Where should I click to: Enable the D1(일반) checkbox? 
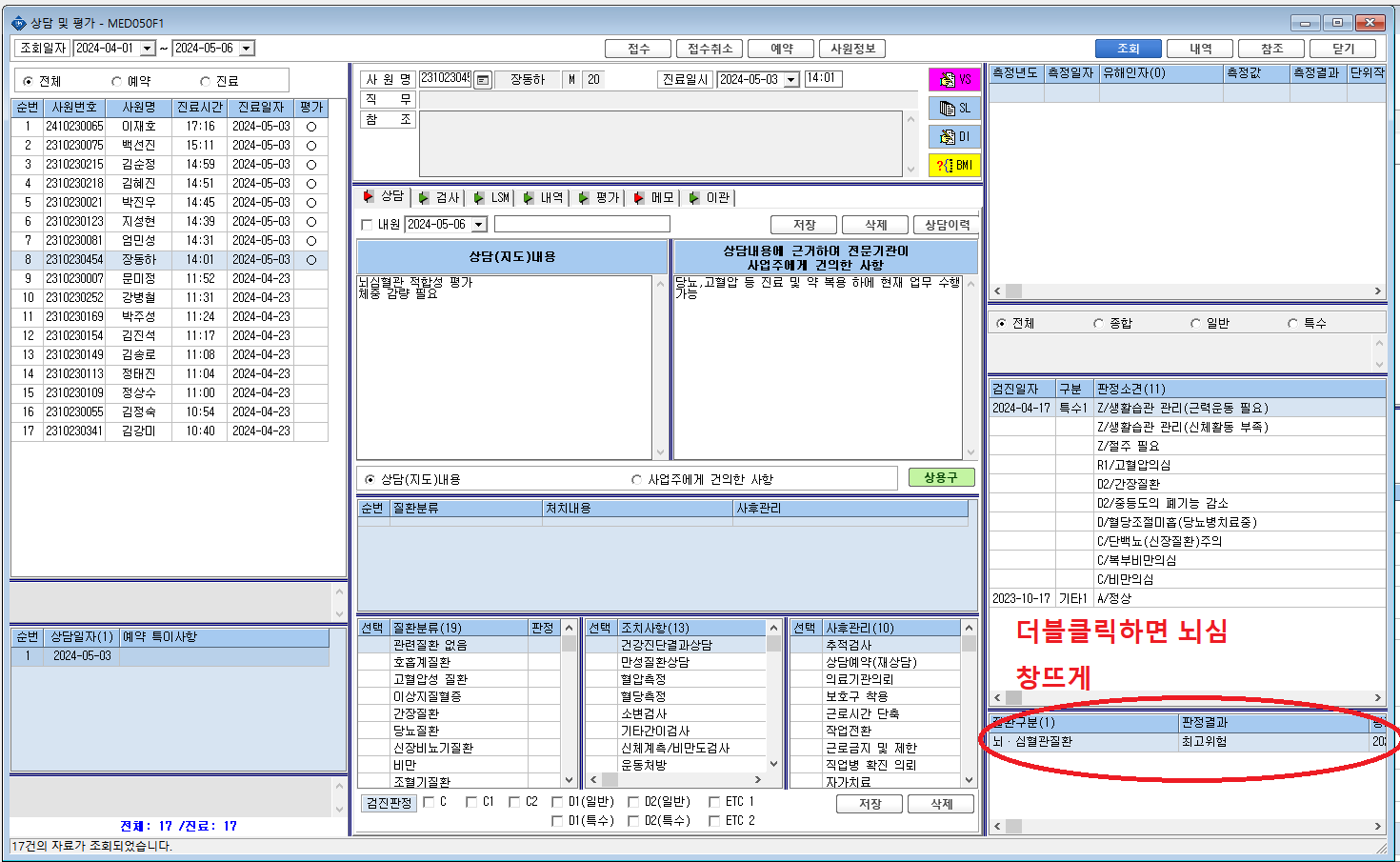pyautogui.click(x=557, y=802)
